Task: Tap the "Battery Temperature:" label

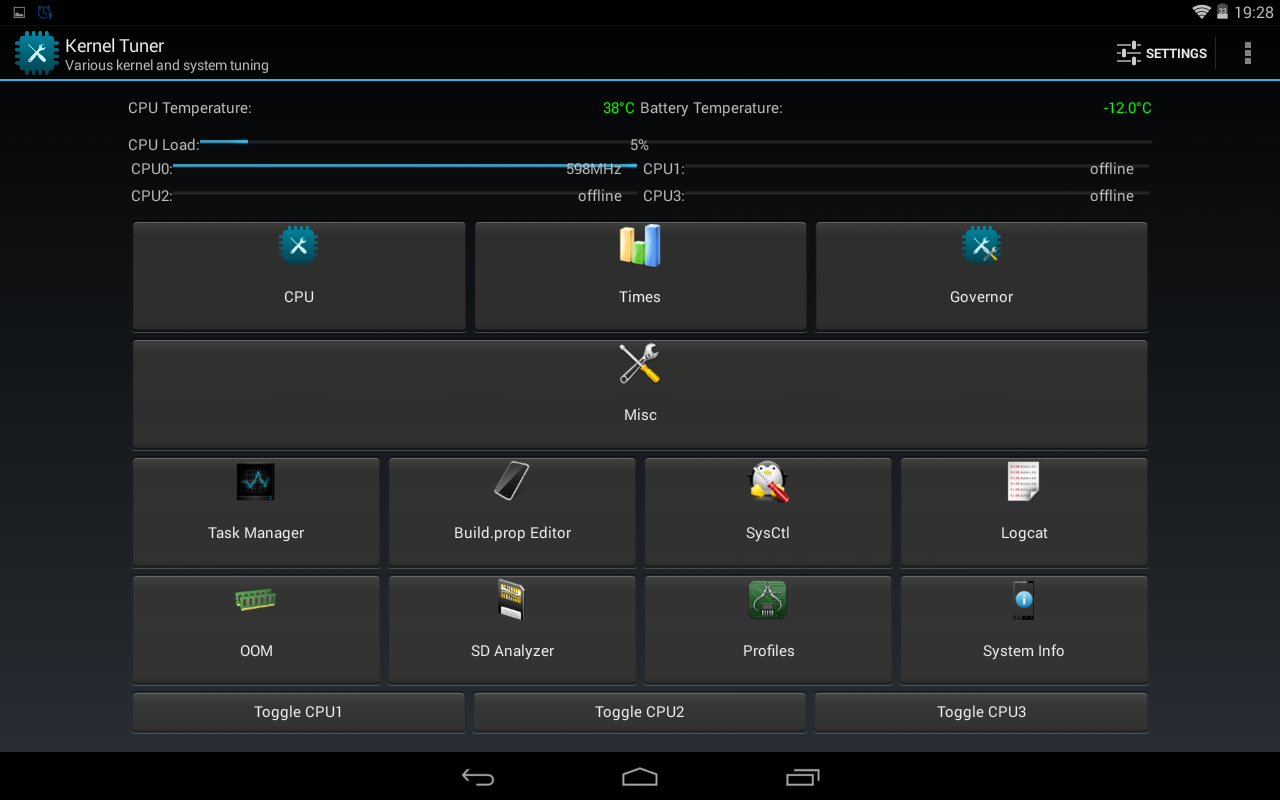Action: click(711, 108)
